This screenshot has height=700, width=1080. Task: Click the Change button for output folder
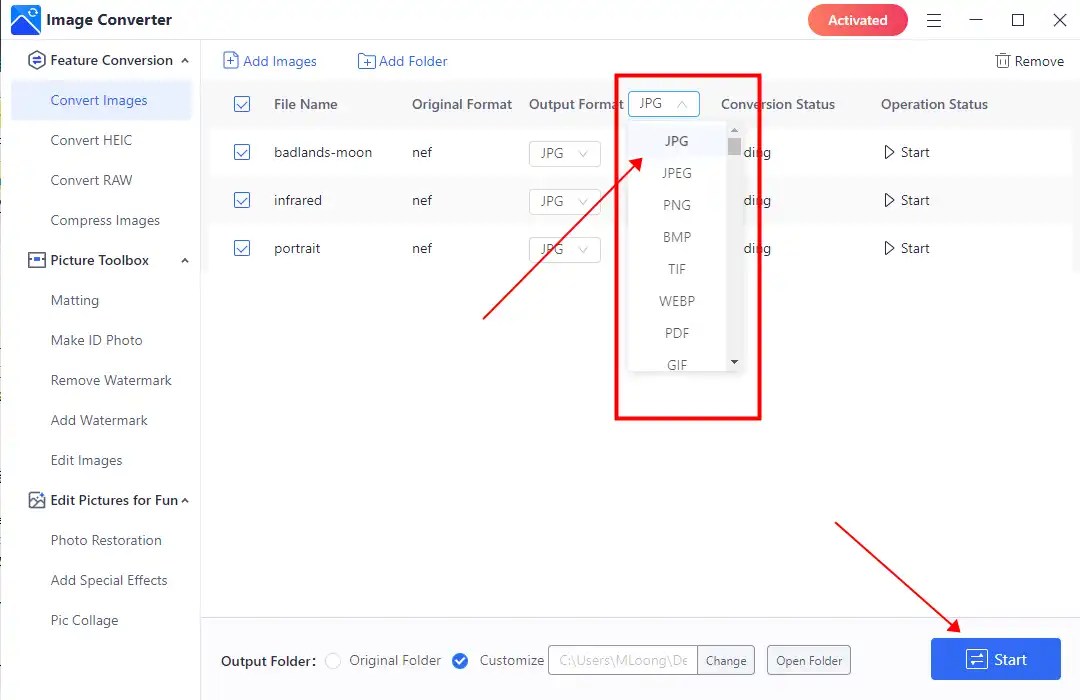point(726,660)
